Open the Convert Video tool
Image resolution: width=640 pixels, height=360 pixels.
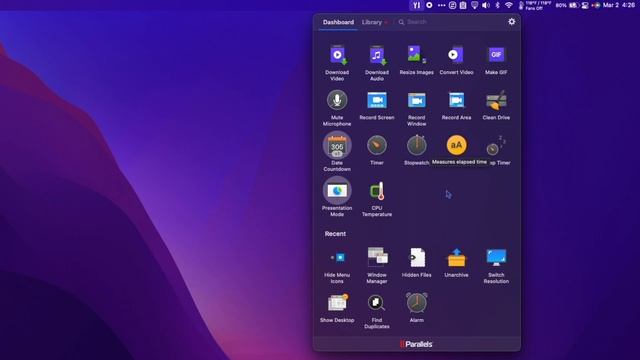click(456, 60)
